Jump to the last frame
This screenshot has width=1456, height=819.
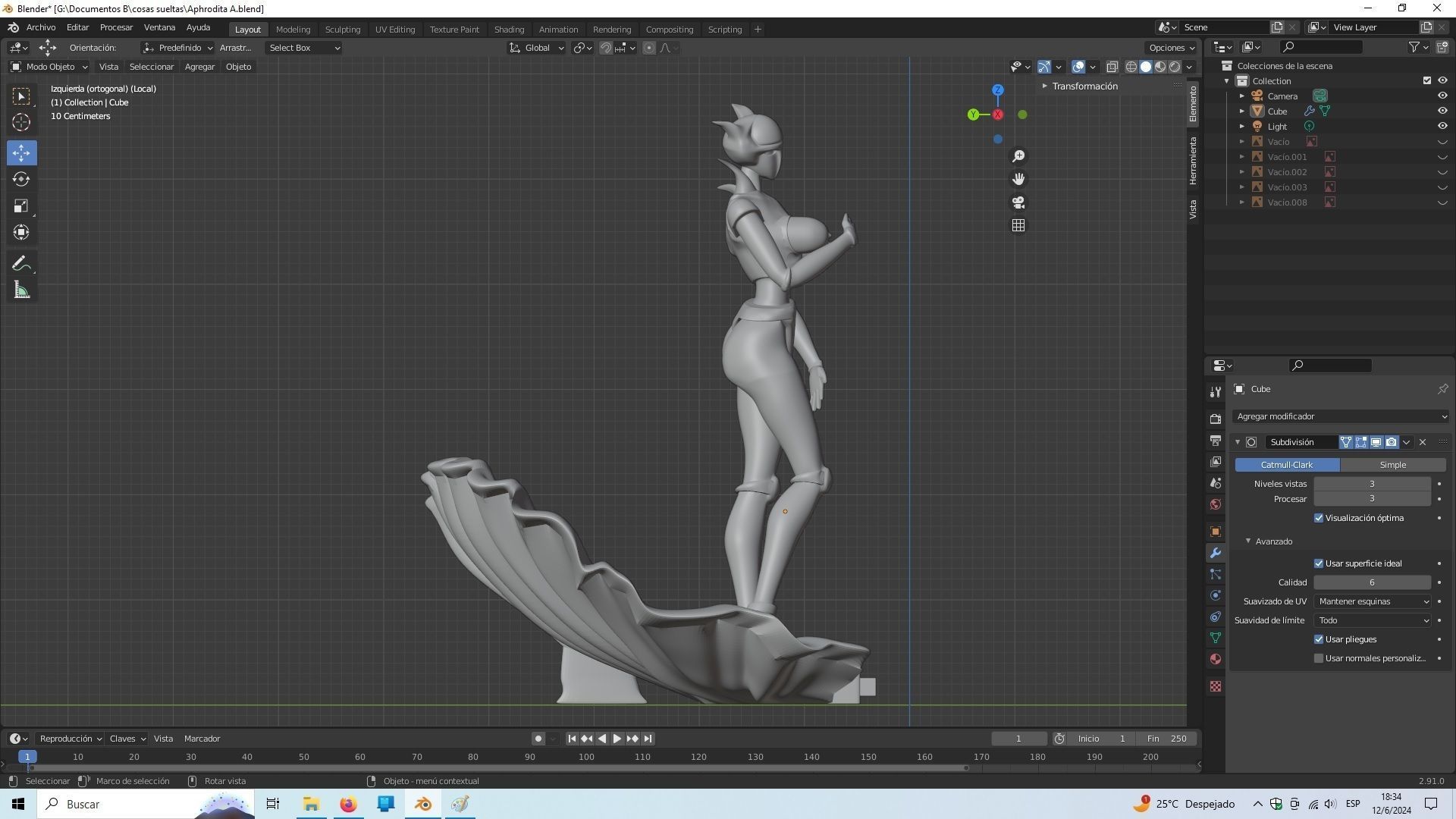(x=648, y=739)
